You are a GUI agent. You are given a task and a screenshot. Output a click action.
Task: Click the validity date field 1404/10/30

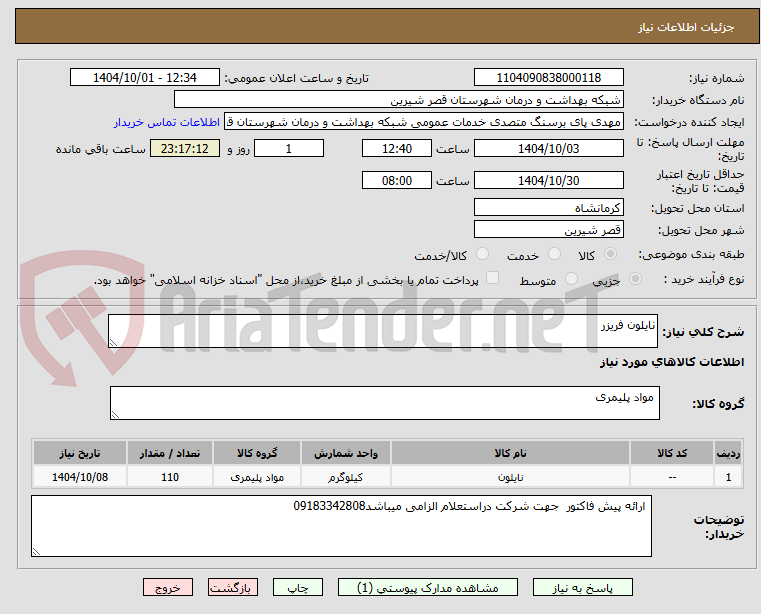[x=548, y=181]
